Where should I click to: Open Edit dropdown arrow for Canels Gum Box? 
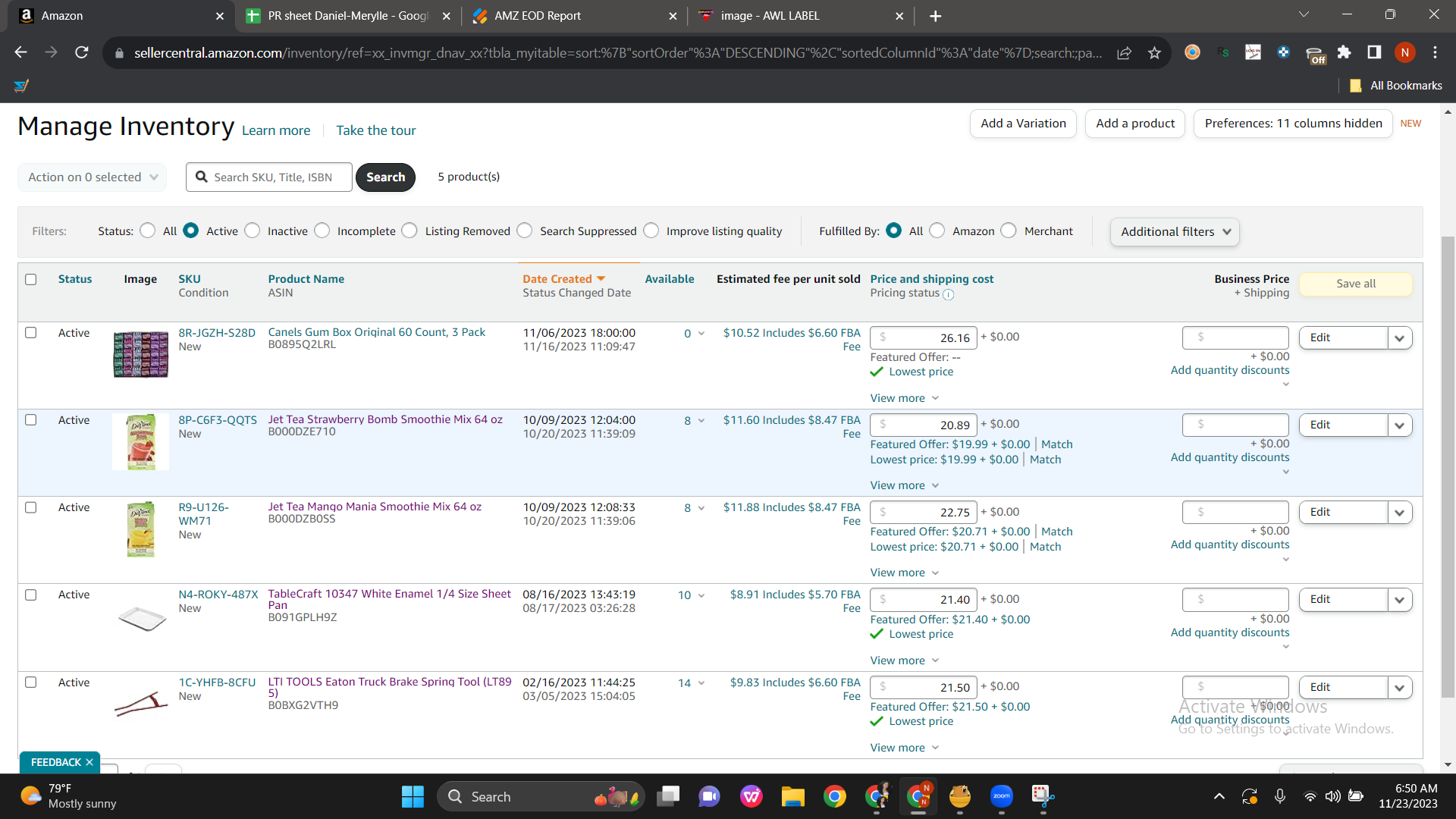(x=1400, y=338)
